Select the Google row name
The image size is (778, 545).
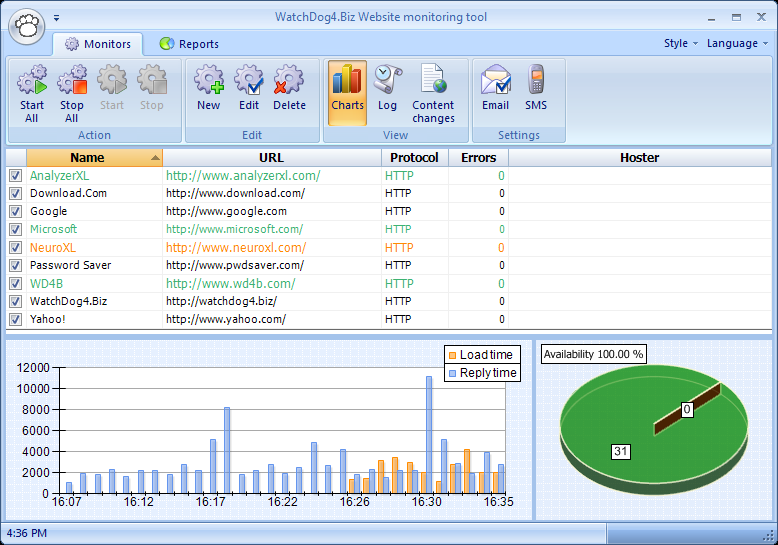pos(49,211)
